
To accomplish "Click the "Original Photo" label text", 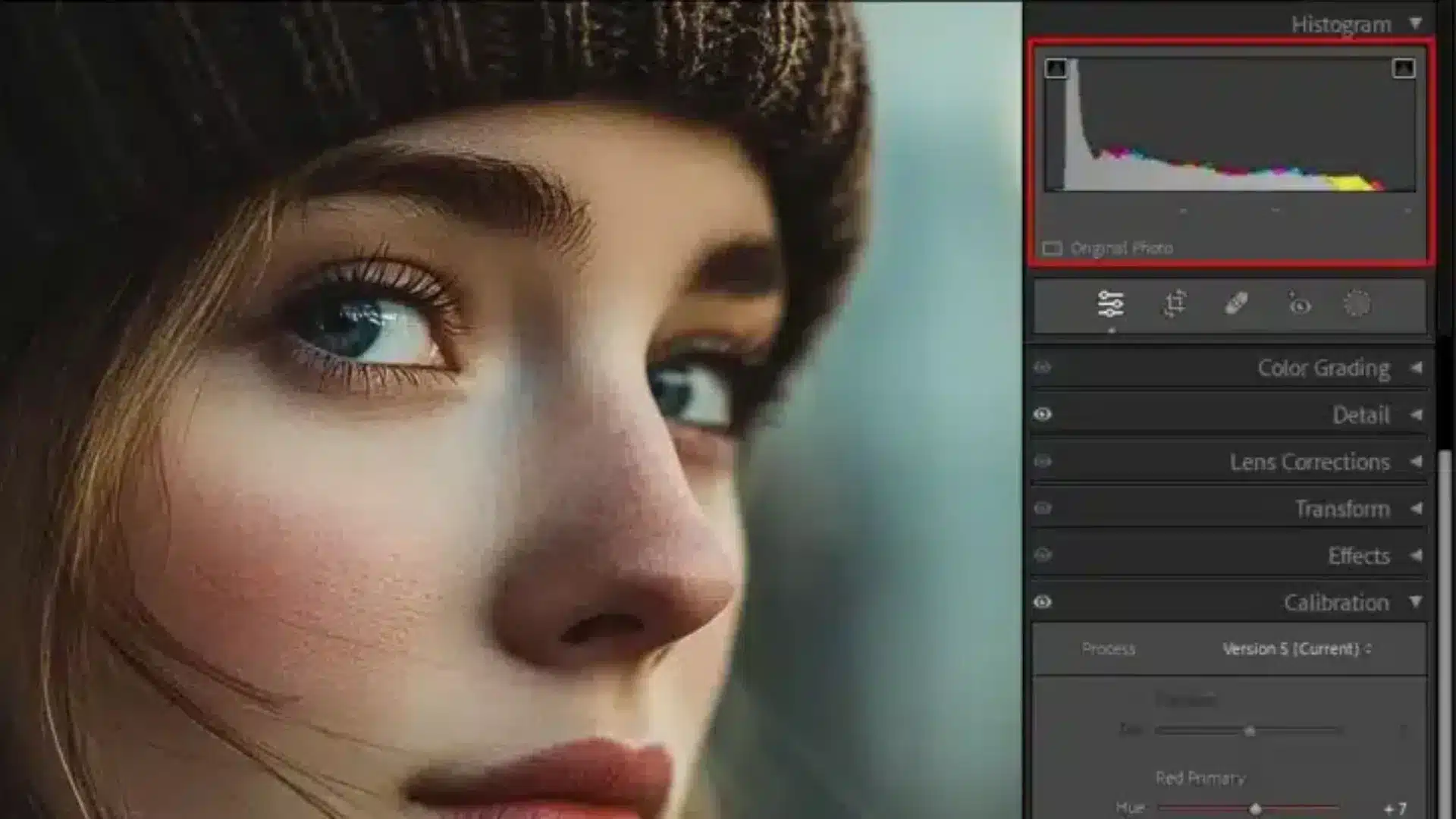I will coord(1122,248).
